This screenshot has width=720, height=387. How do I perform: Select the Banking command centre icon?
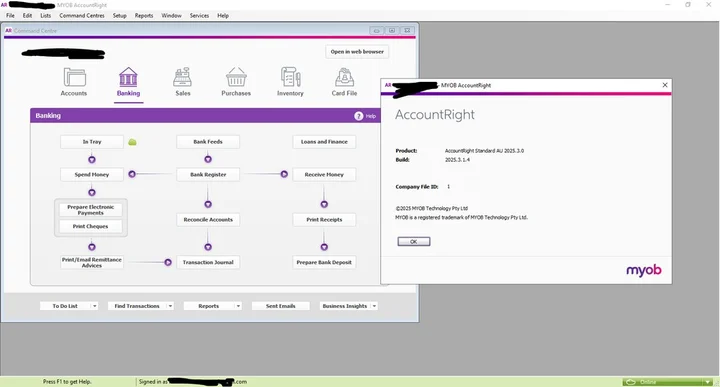pos(128,77)
